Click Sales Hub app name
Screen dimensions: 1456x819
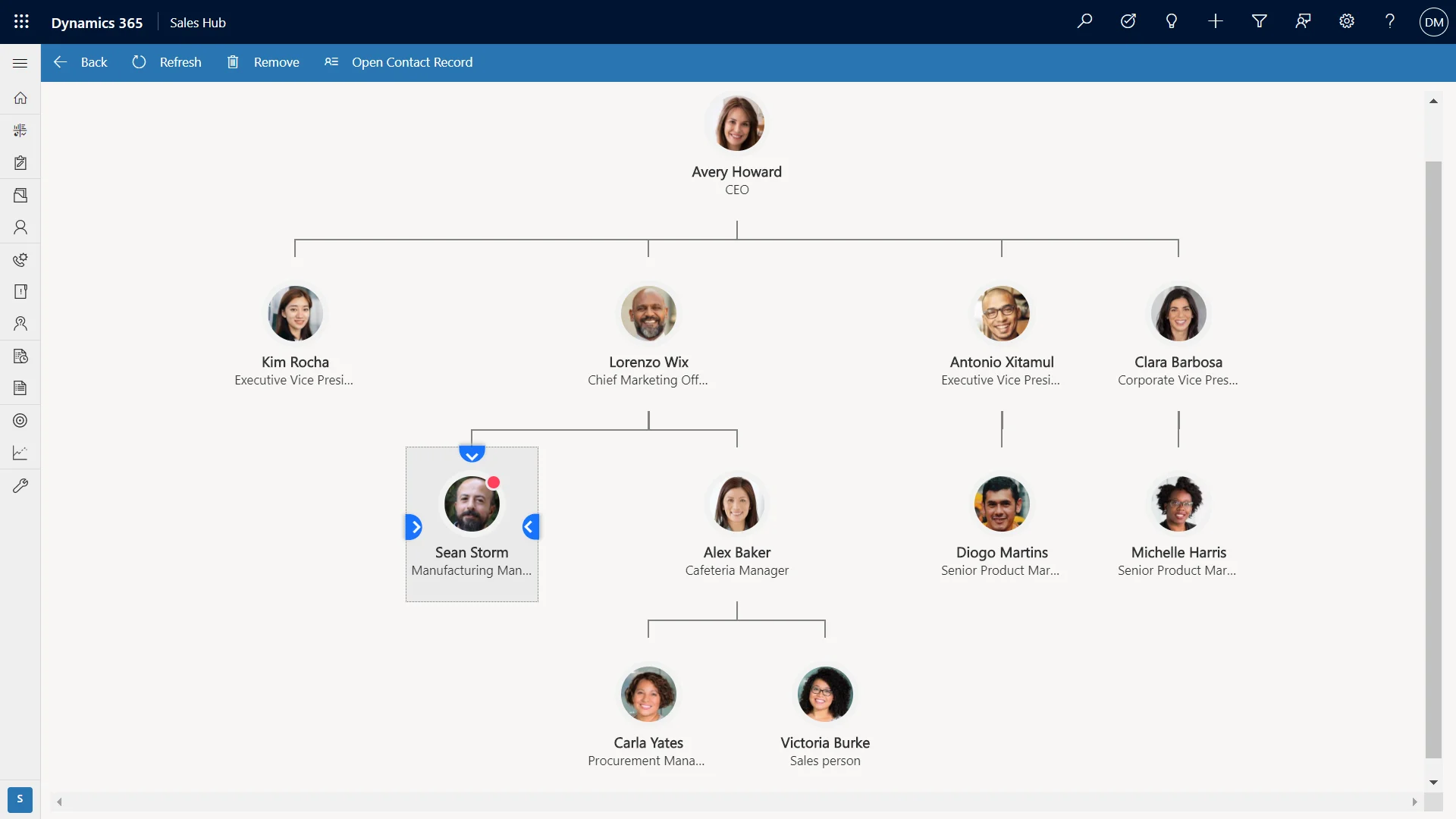[198, 23]
